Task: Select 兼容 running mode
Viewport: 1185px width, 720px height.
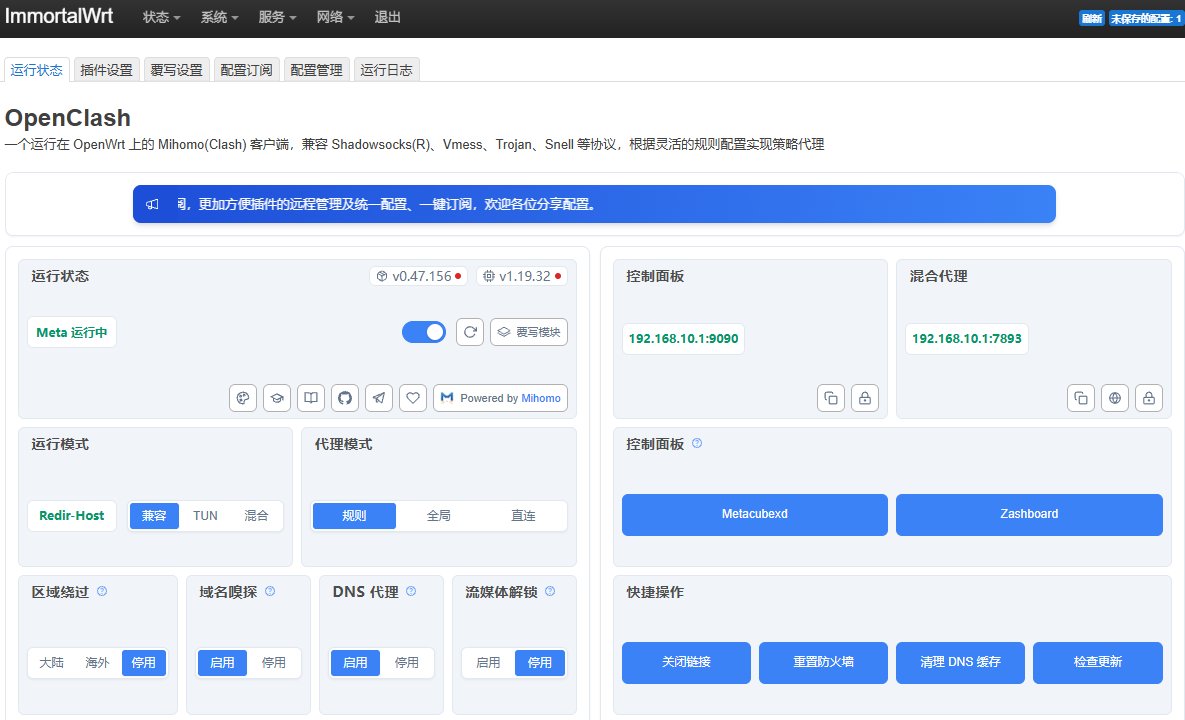Action: coord(154,515)
